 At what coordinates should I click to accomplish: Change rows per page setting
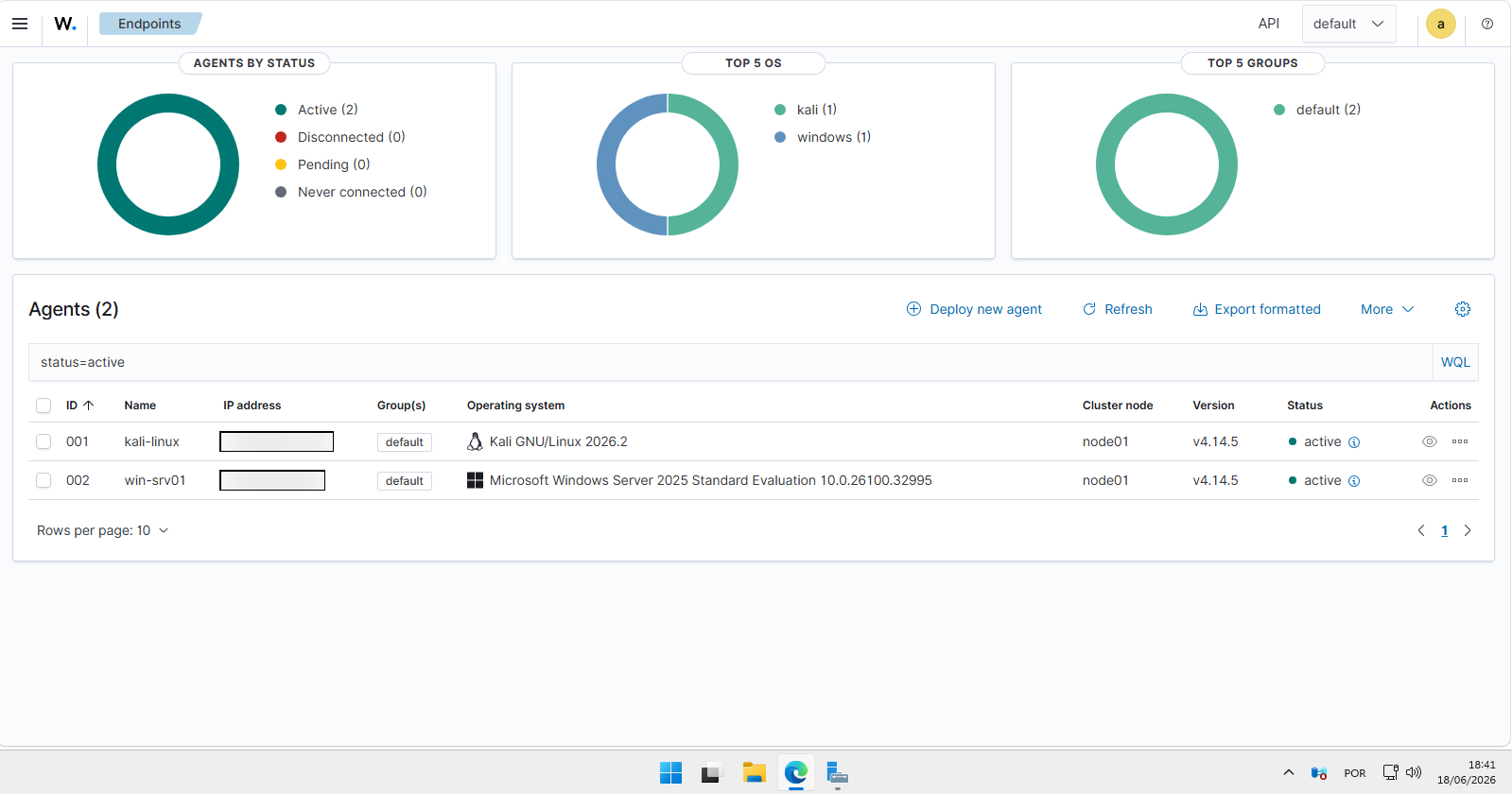coord(102,530)
